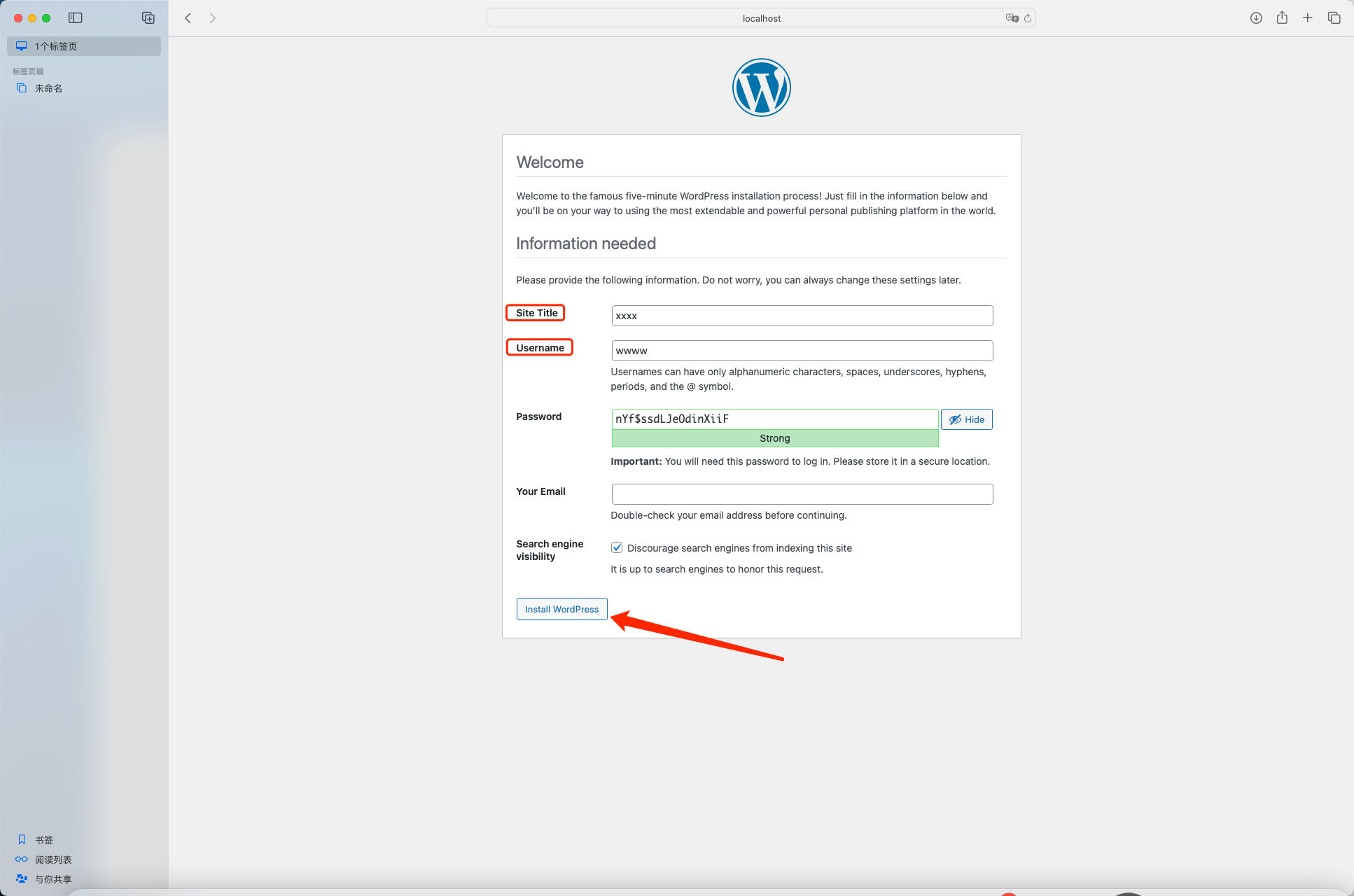The image size is (1354, 896).
Task: Click the WordPress logo
Action: [x=761, y=87]
